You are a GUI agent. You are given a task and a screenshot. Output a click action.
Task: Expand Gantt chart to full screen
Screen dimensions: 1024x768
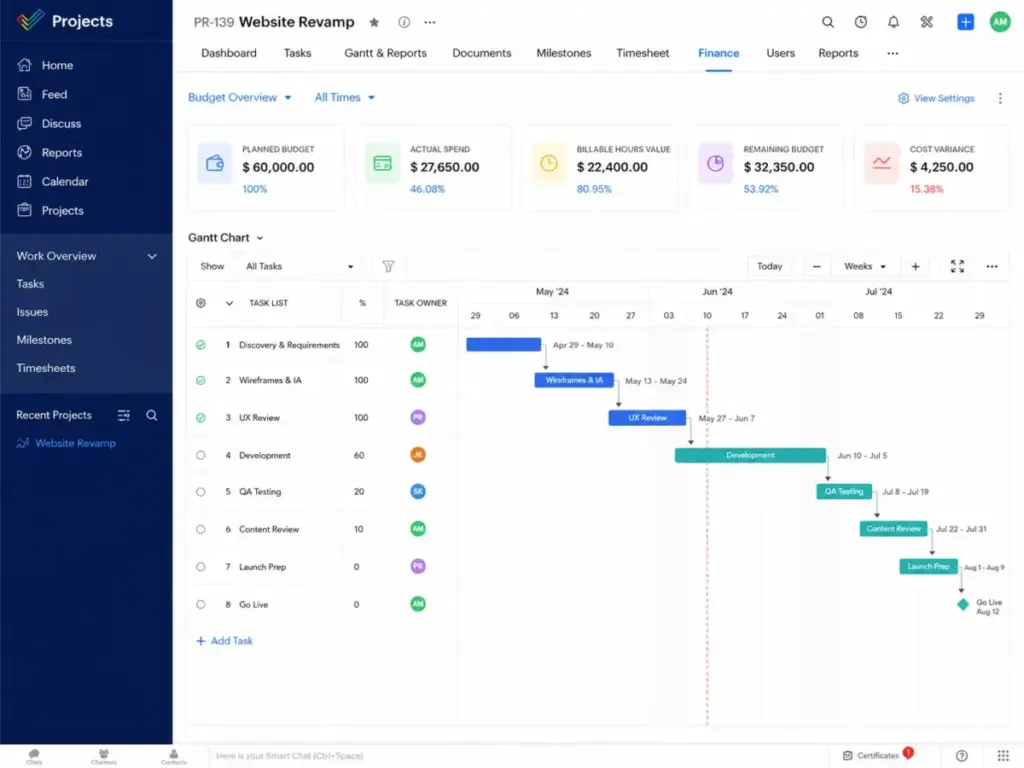pos(957,266)
